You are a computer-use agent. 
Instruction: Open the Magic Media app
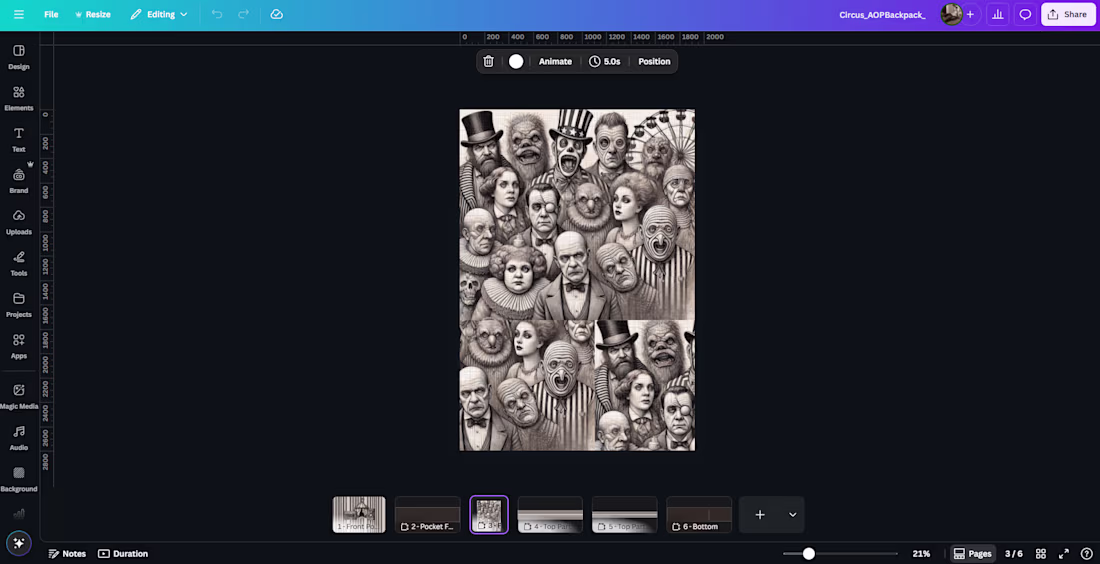pyautogui.click(x=19, y=396)
